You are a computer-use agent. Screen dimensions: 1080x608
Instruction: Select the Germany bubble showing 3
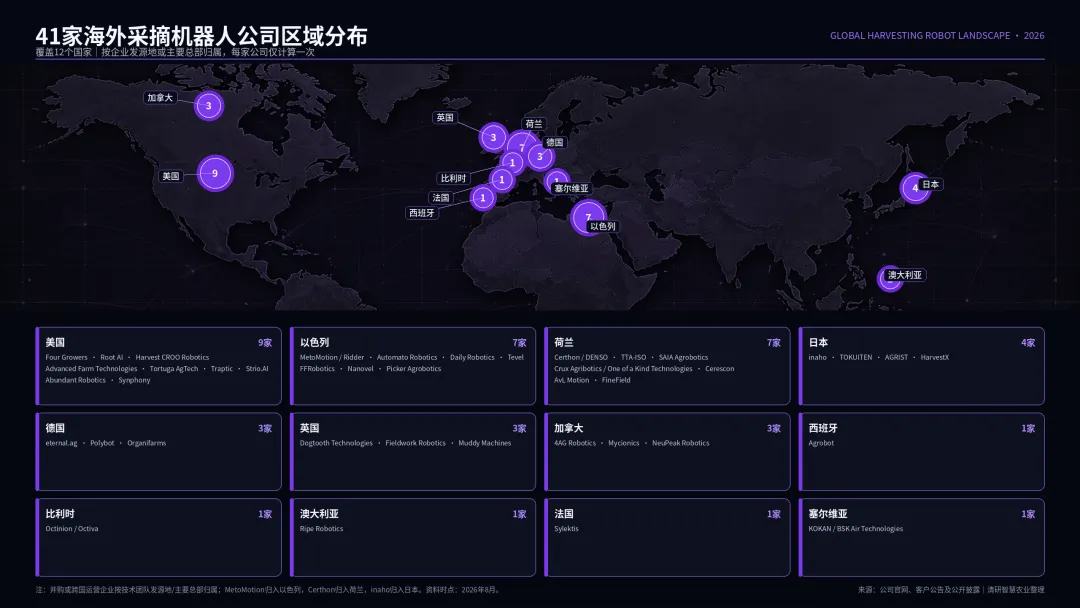click(x=540, y=156)
